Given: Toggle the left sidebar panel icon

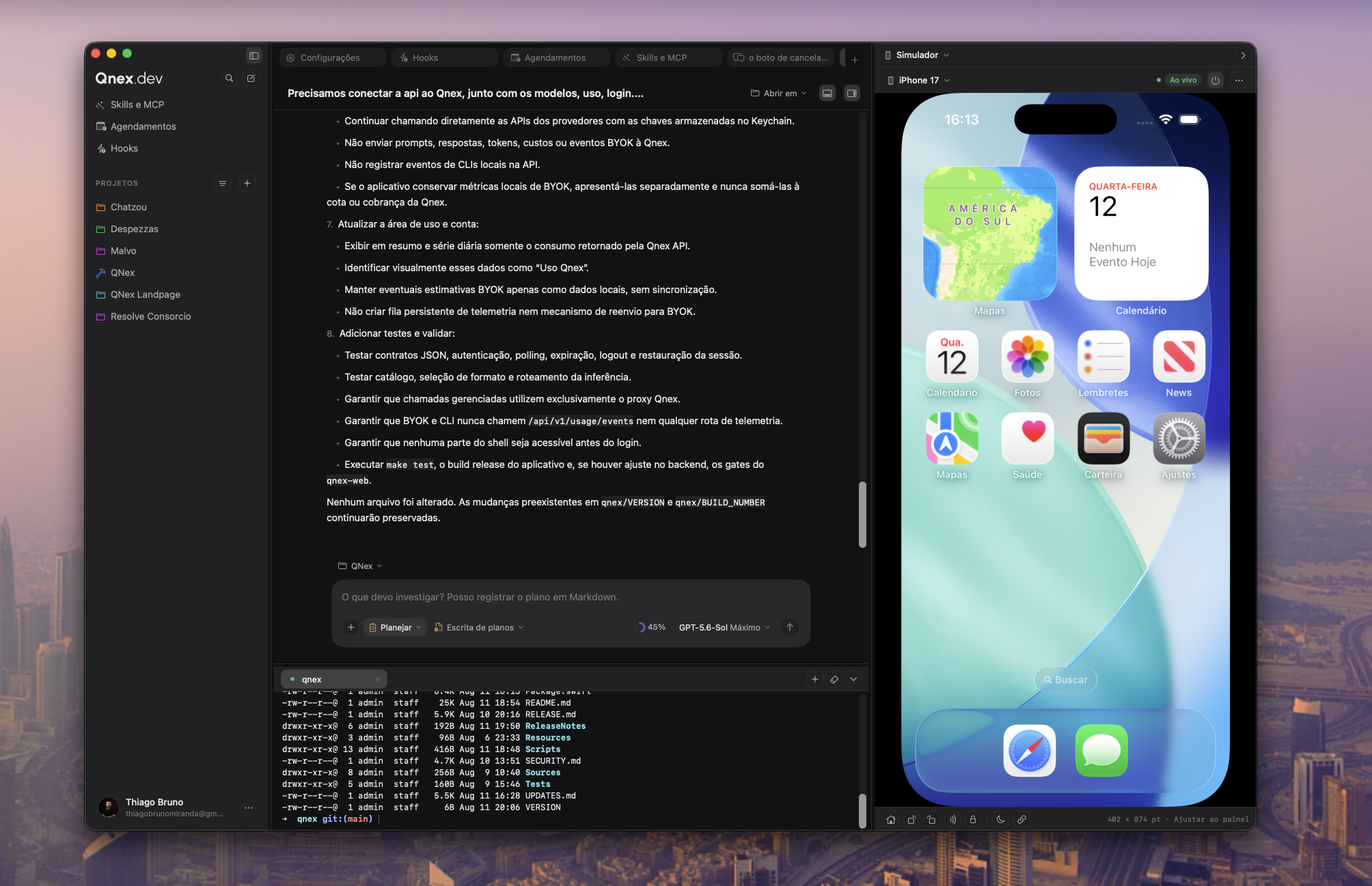Looking at the screenshot, I should pyautogui.click(x=253, y=55).
